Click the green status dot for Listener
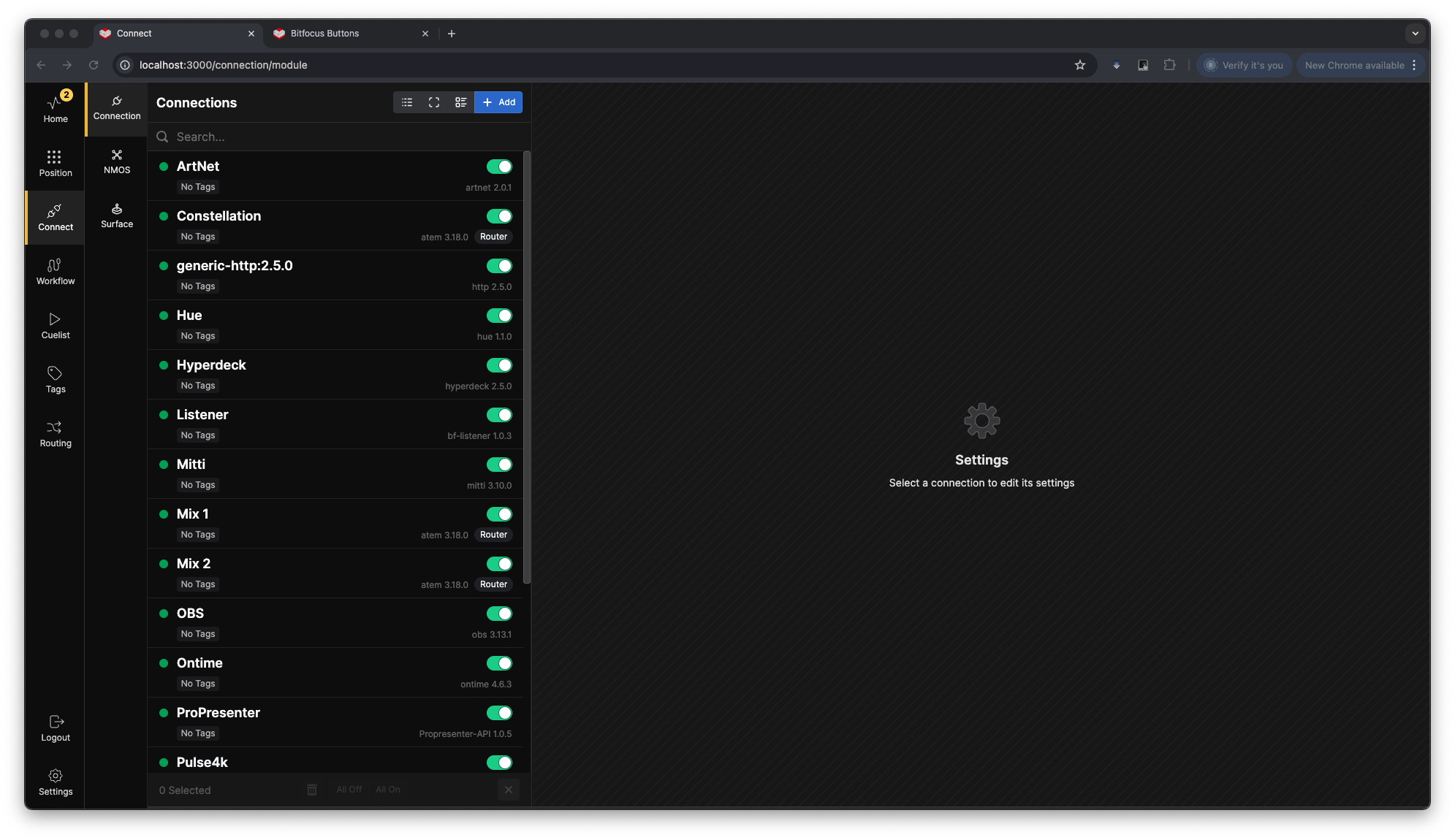Screen dimensions: 1455x840 (x=164, y=415)
